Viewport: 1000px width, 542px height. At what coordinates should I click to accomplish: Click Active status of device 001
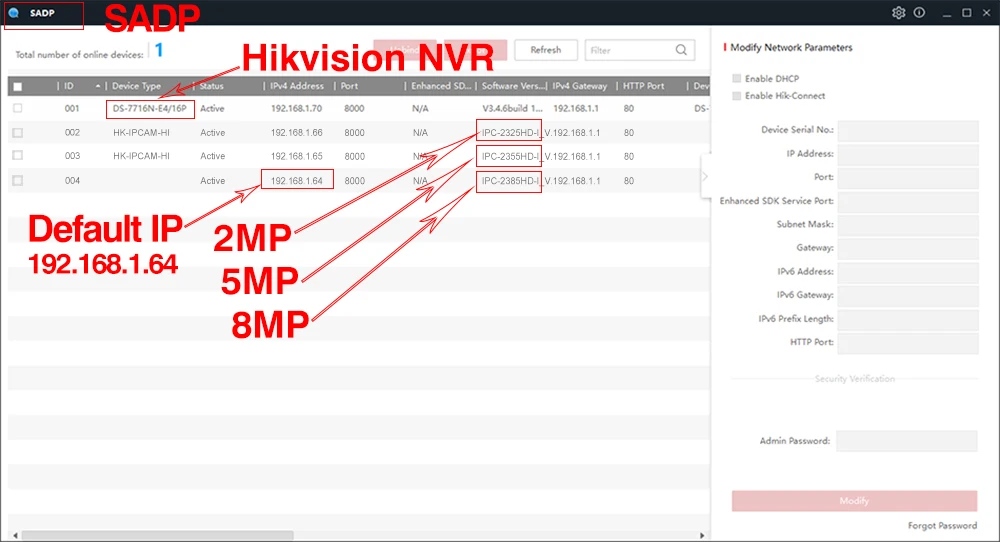212,108
